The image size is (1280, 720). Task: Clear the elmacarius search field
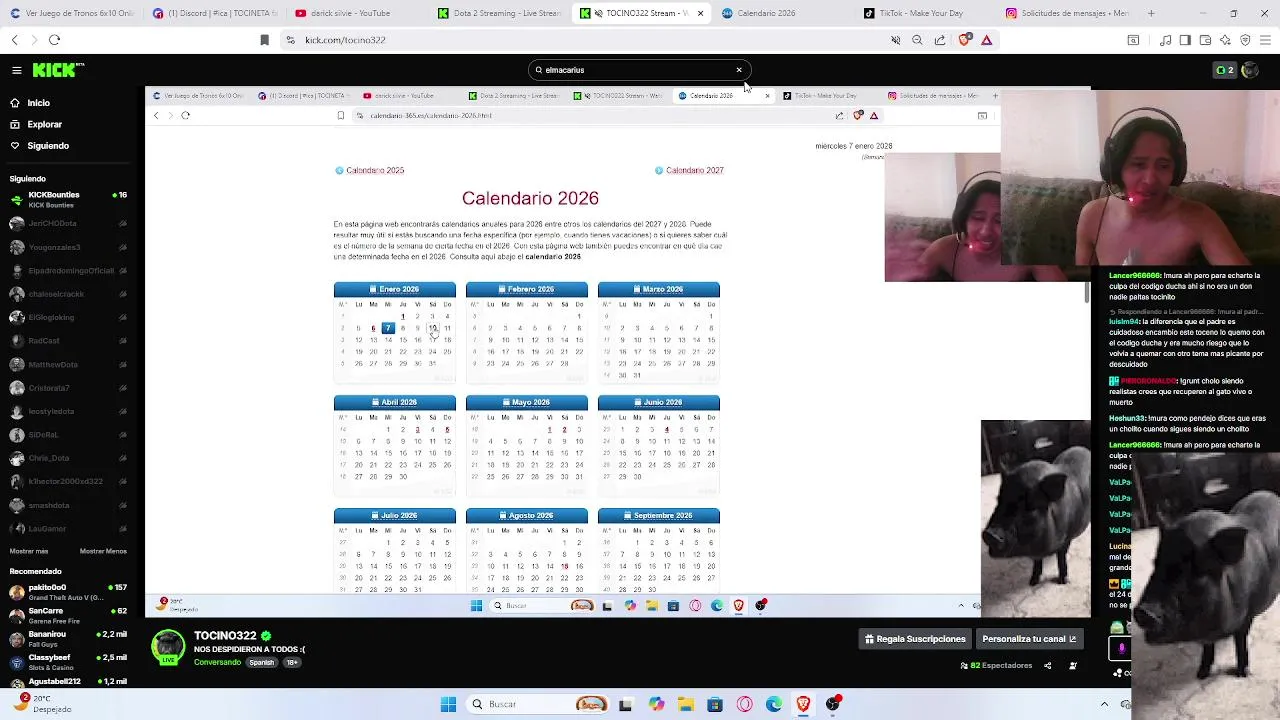coord(739,70)
